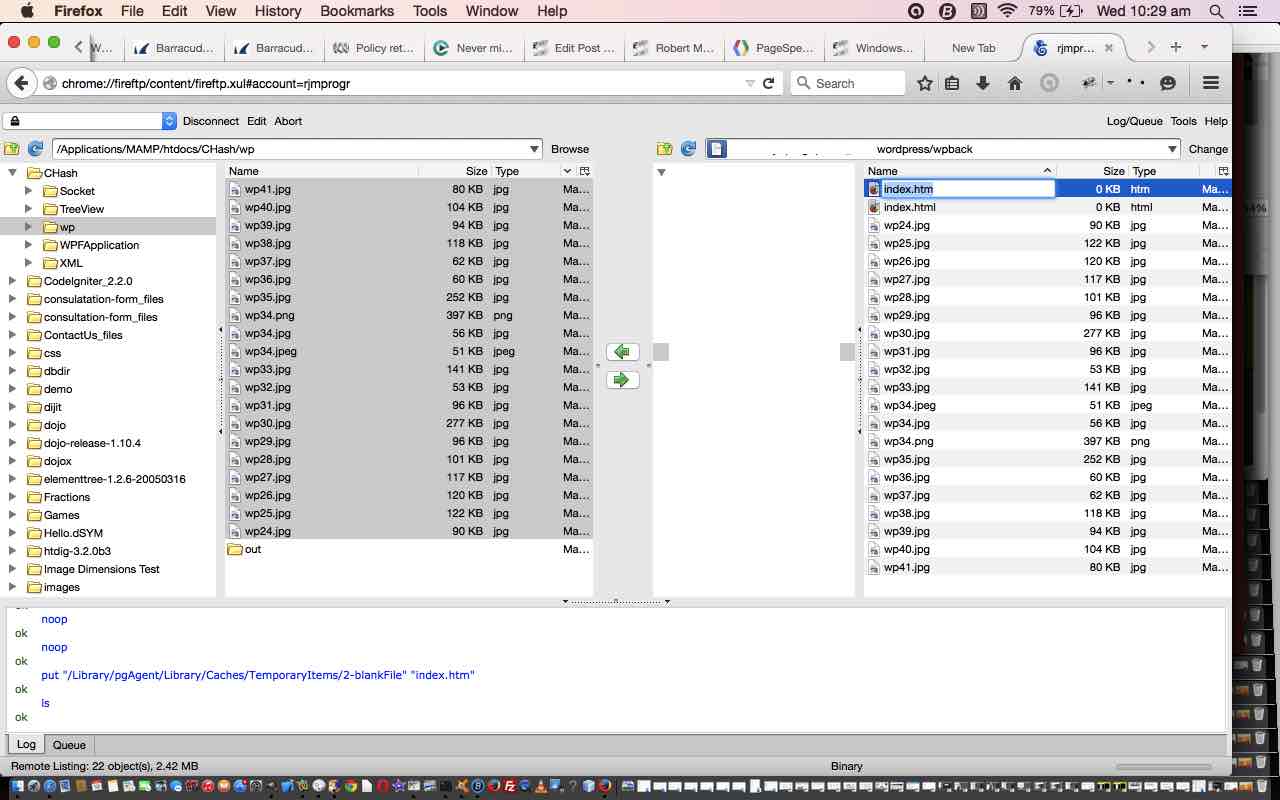Refresh the local directory listing
1280x800 pixels.
click(36, 149)
